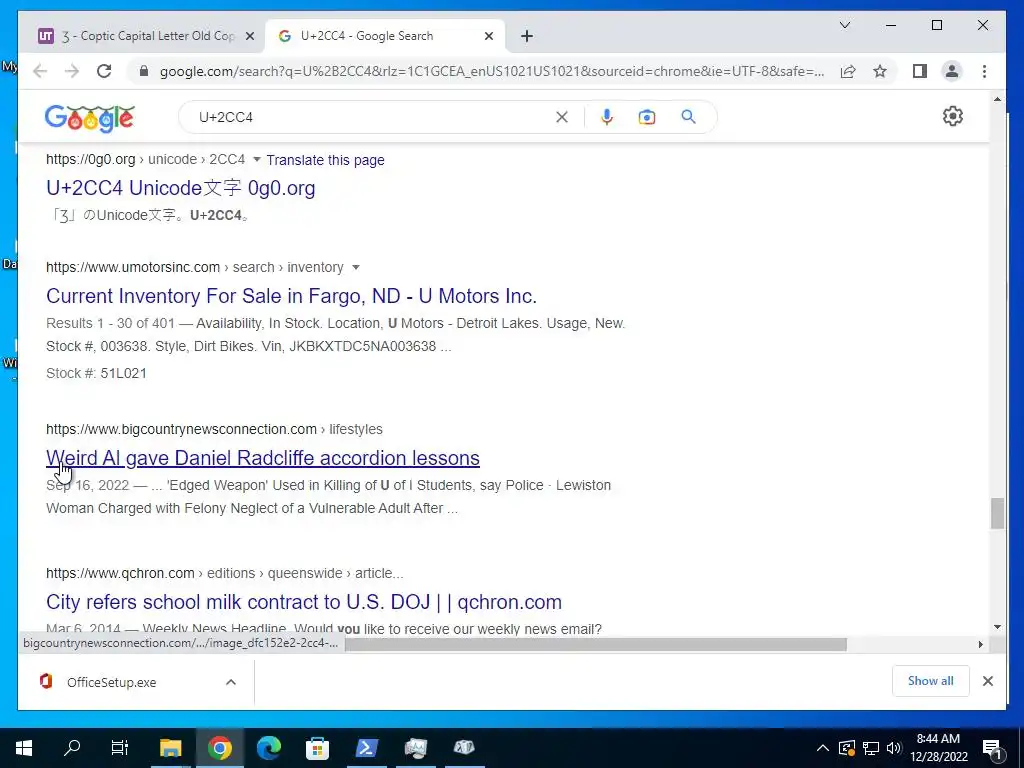Open Windows Start menu

tap(24, 748)
